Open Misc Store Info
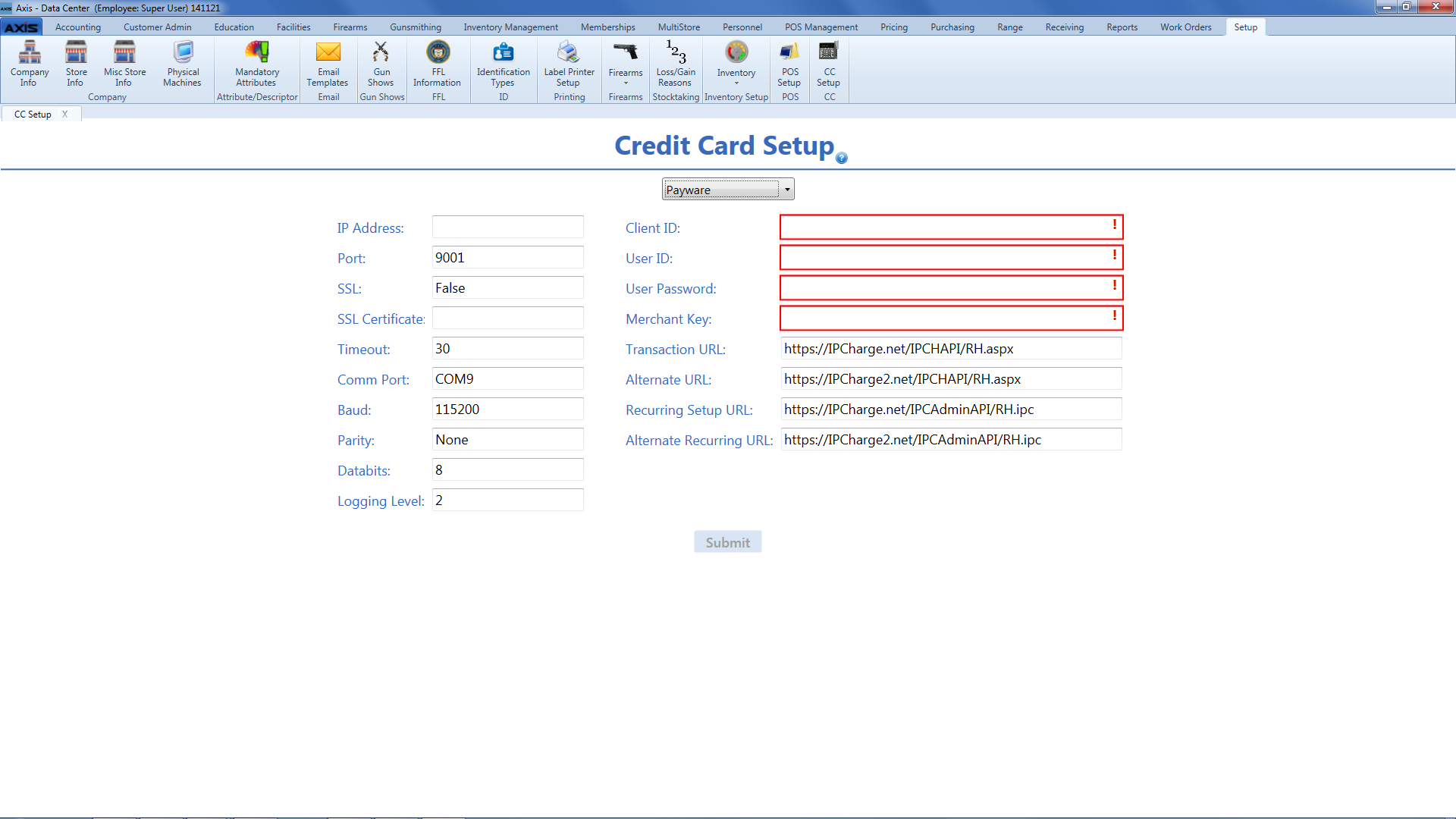Screen dimensions: 1456x819 pyautogui.click(x=124, y=64)
